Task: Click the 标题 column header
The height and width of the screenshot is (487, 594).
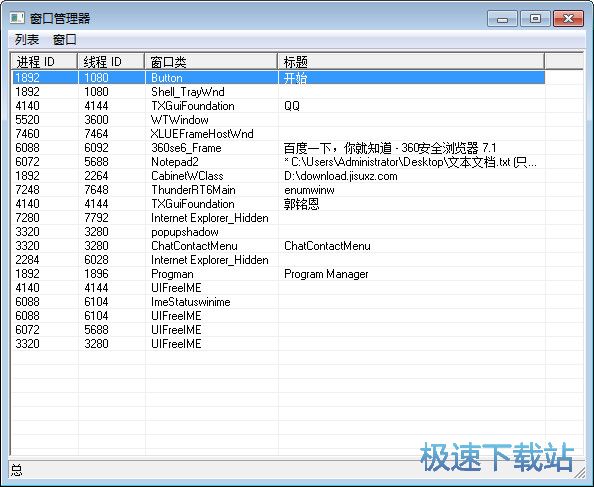Action: click(x=411, y=61)
